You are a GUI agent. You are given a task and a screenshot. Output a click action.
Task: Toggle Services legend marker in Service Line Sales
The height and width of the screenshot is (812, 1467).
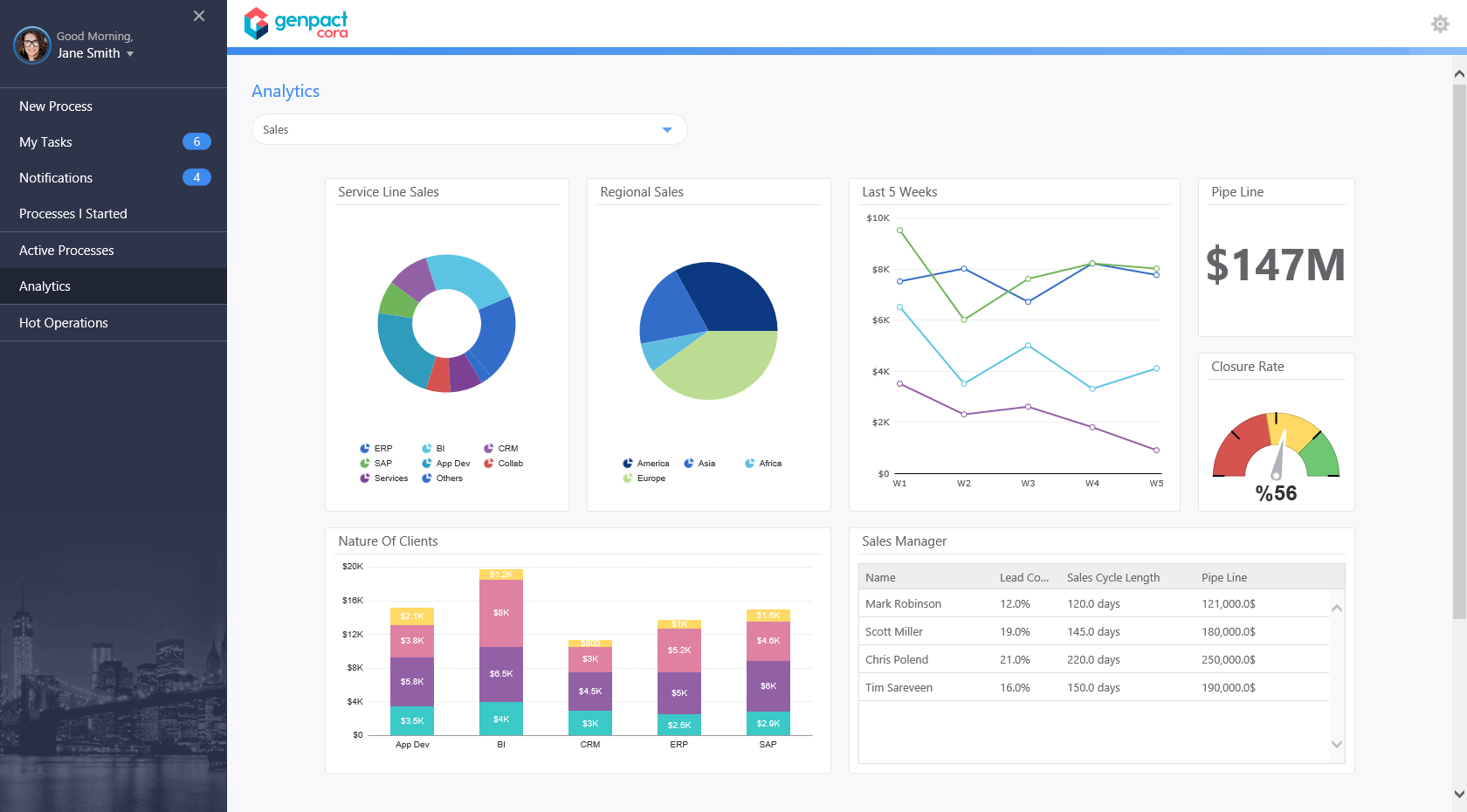point(365,478)
